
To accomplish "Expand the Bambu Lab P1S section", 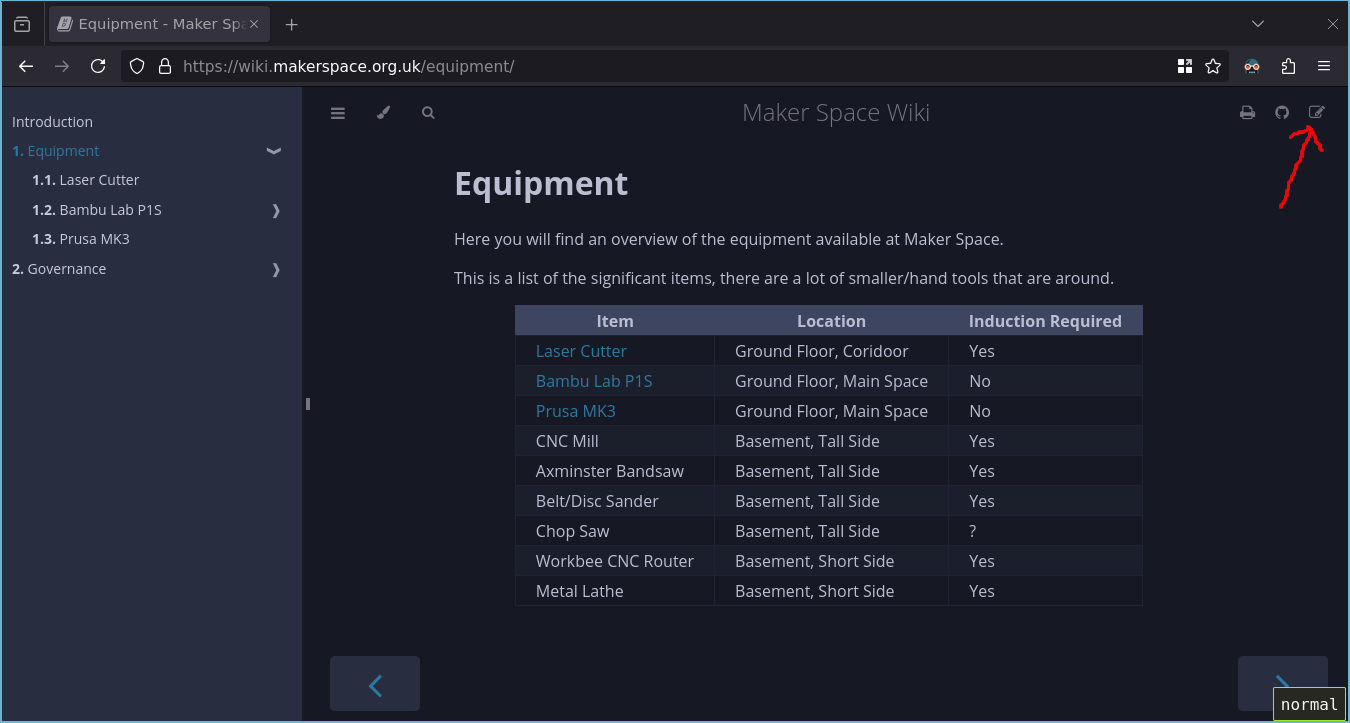I will 276,210.
